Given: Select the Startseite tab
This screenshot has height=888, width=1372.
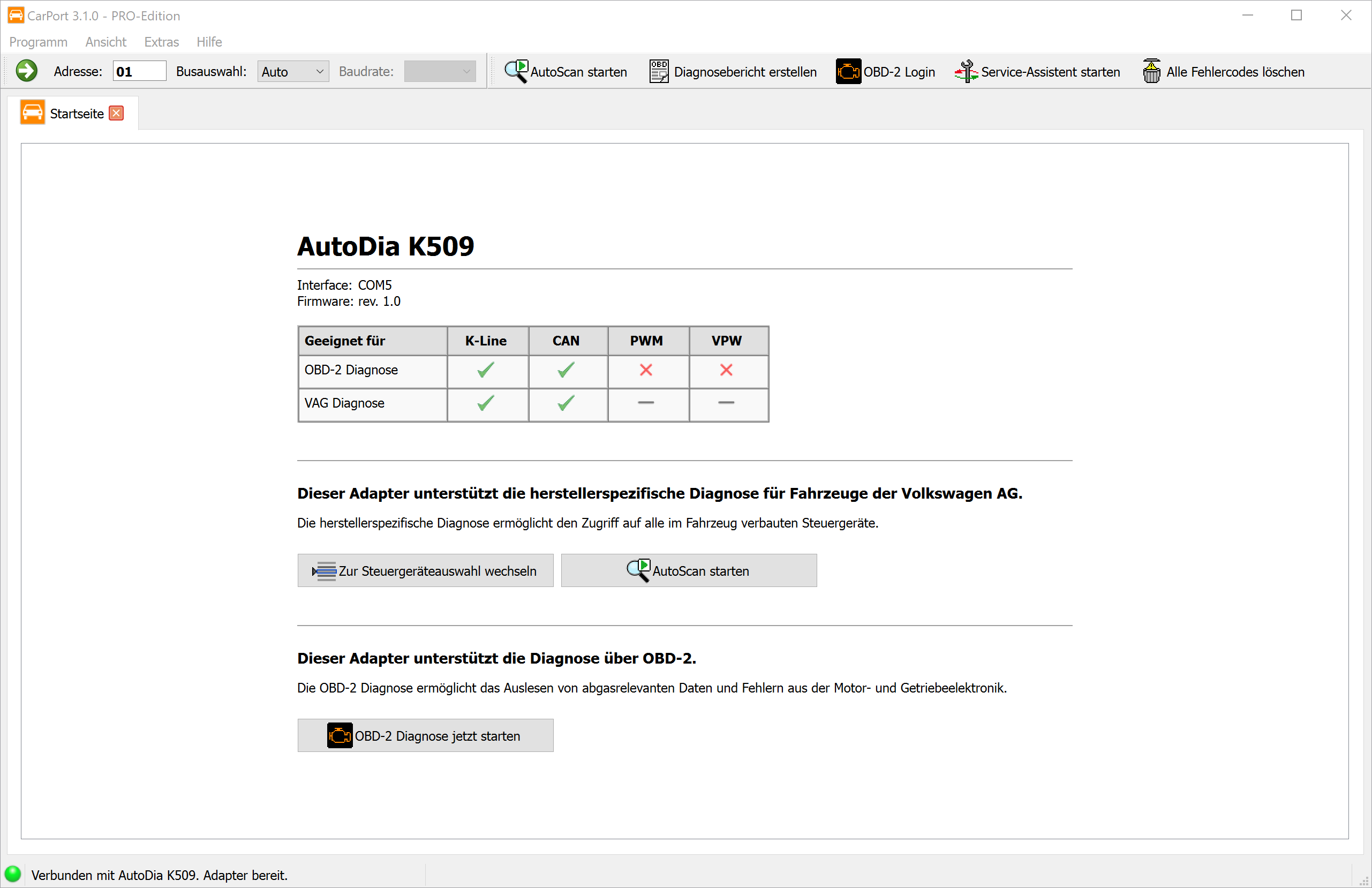Looking at the screenshot, I should click(77, 114).
